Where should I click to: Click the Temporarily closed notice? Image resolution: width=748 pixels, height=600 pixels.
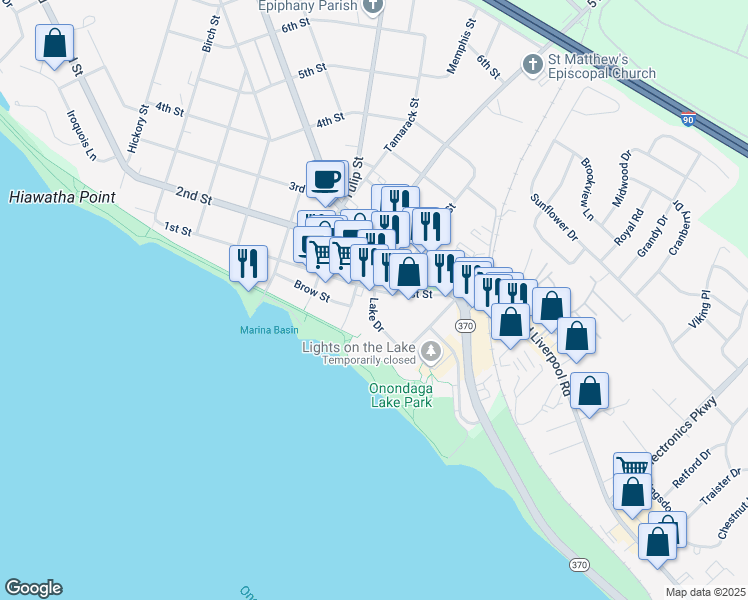[x=369, y=360]
